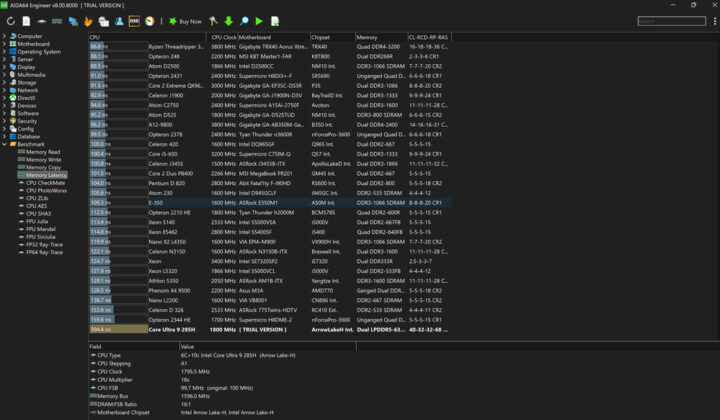Sort by the CPU column header
This screenshot has width=720, height=420.
147,37
